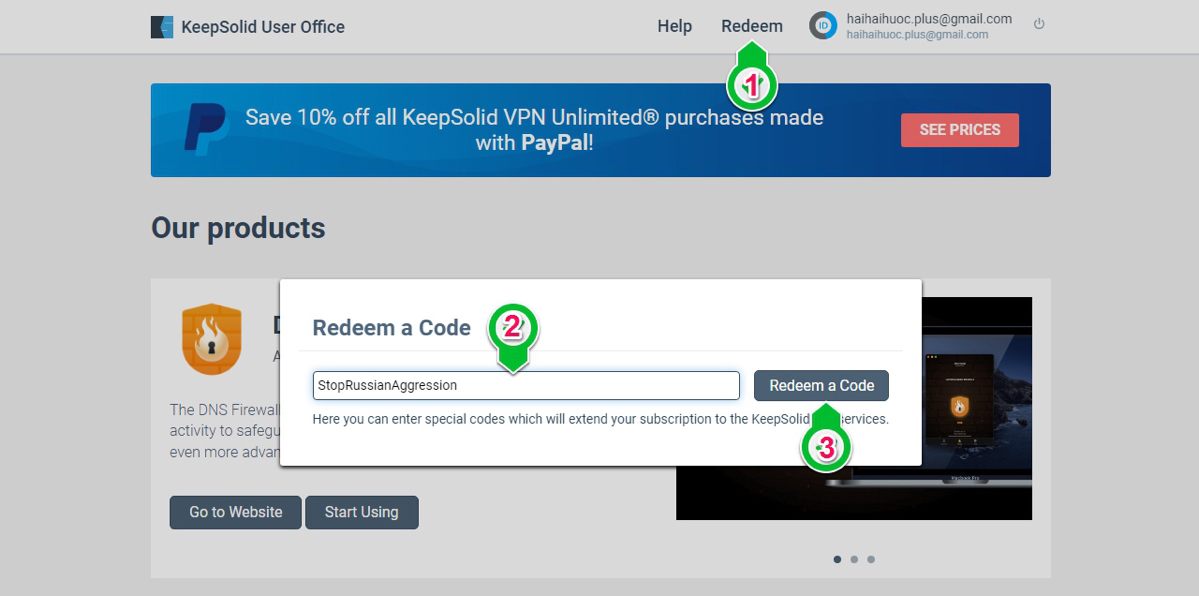Click the SEE PRICES button
The width and height of the screenshot is (1199, 596).
tap(960, 130)
